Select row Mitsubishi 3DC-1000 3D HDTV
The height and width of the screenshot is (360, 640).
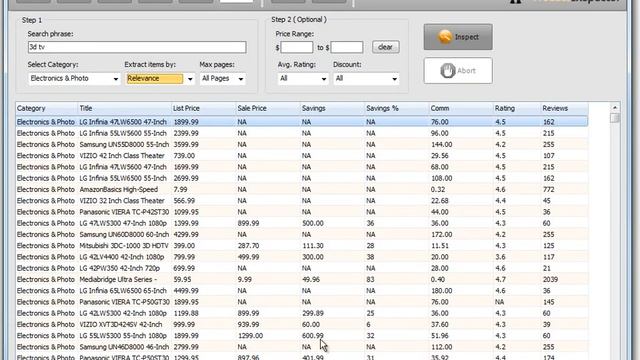click(x=302, y=246)
